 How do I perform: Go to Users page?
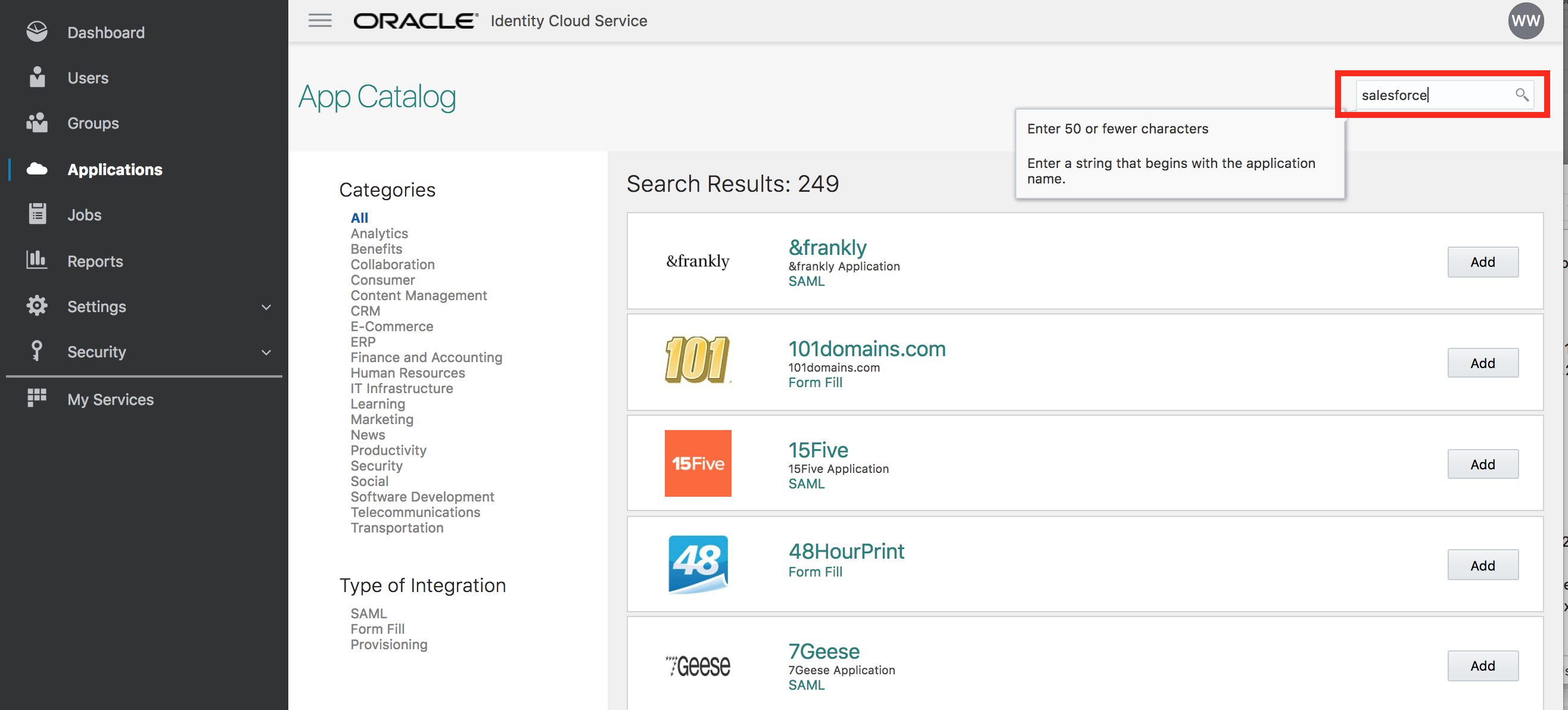click(88, 78)
